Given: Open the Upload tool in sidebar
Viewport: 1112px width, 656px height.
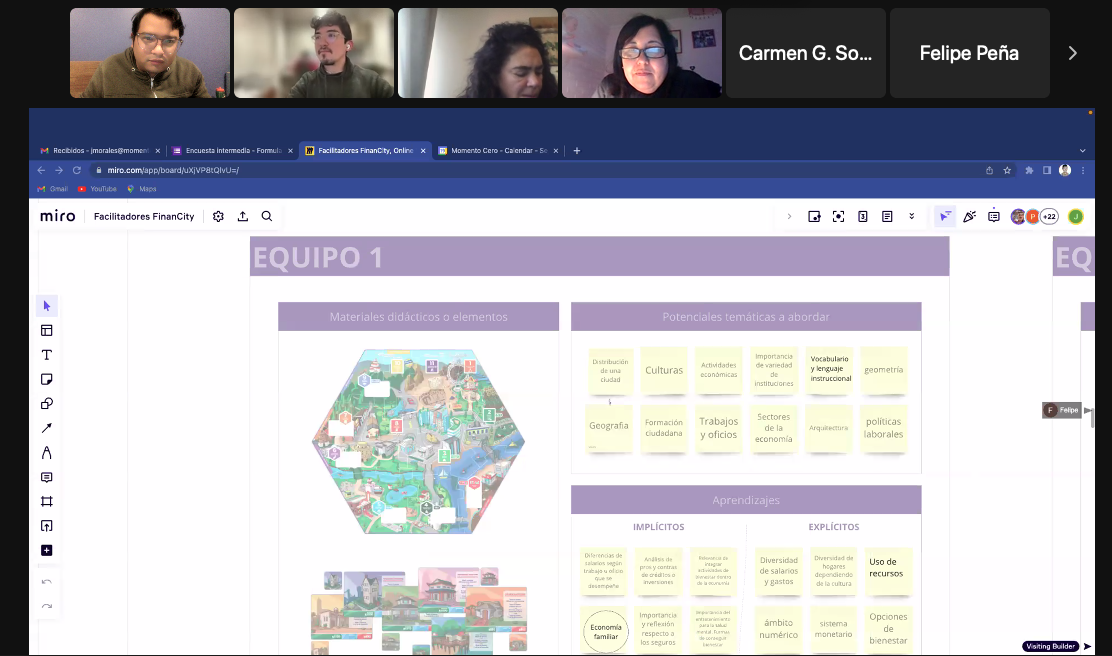Looking at the screenshot, I should tap(47, 526).
